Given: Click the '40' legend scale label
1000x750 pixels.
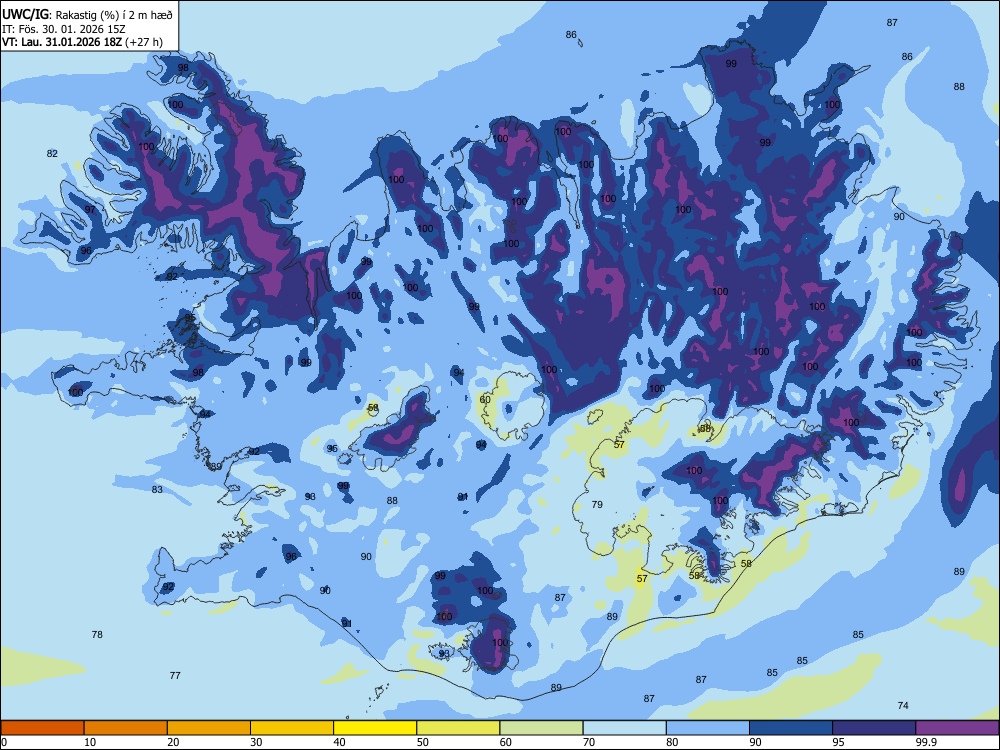Looking at the screenshot, I should [340, 742].
